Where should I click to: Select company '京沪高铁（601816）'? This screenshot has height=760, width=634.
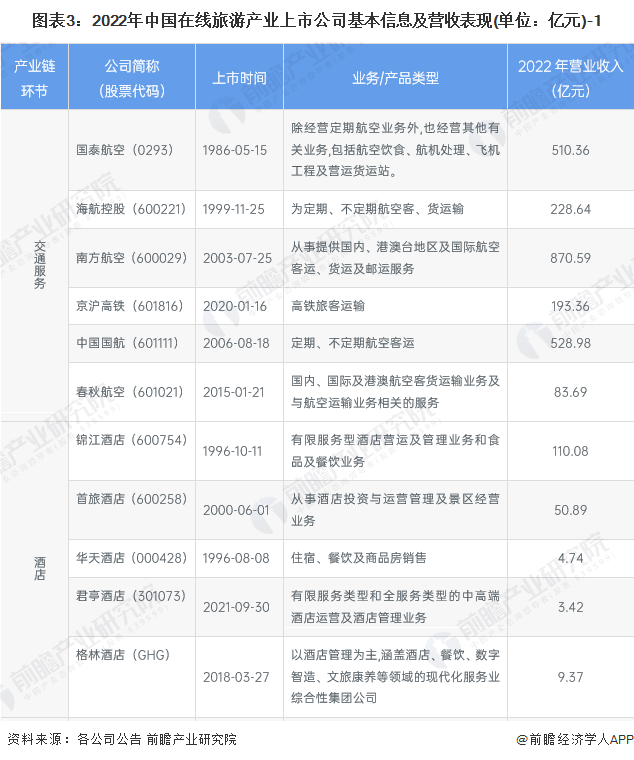130,306
